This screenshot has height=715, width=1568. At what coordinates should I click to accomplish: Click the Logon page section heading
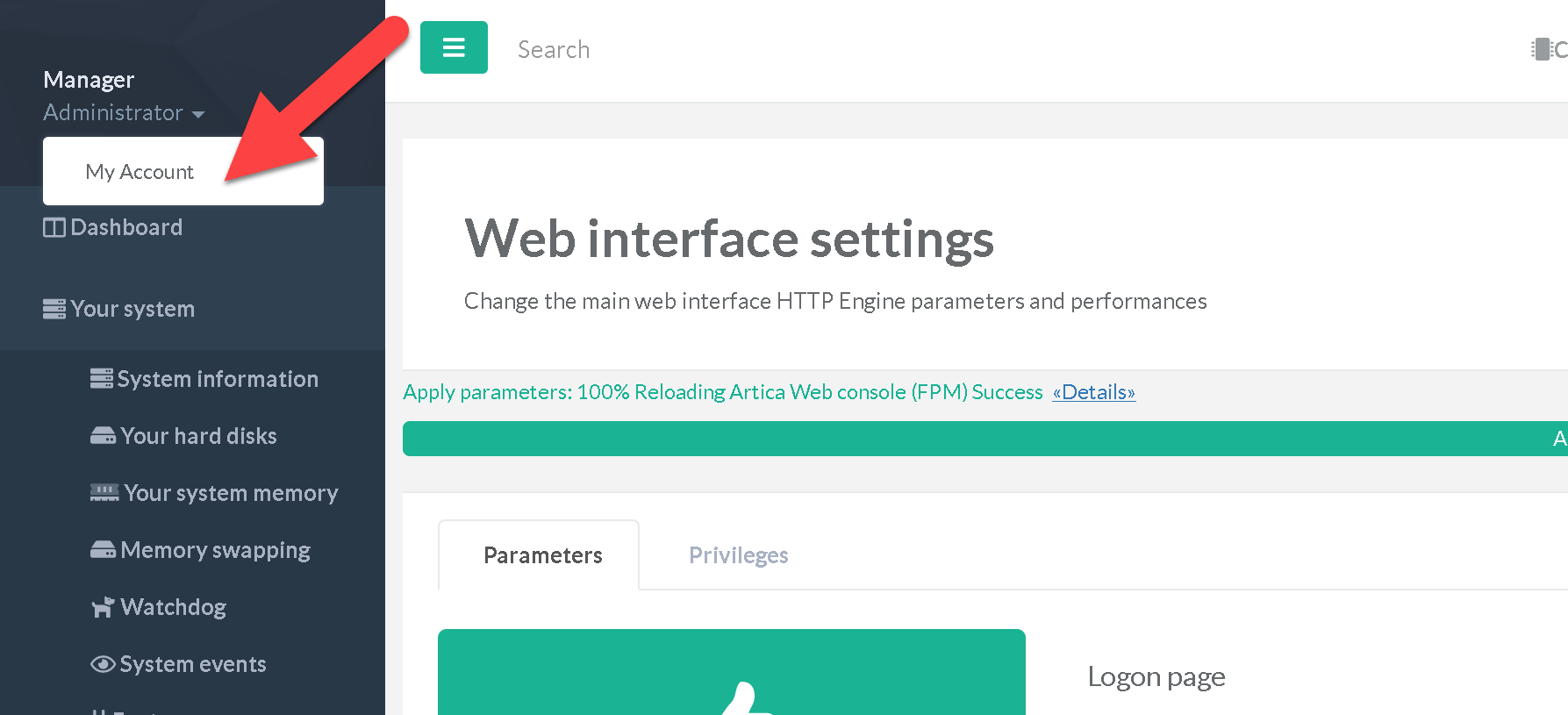(x=1156, y=676)
